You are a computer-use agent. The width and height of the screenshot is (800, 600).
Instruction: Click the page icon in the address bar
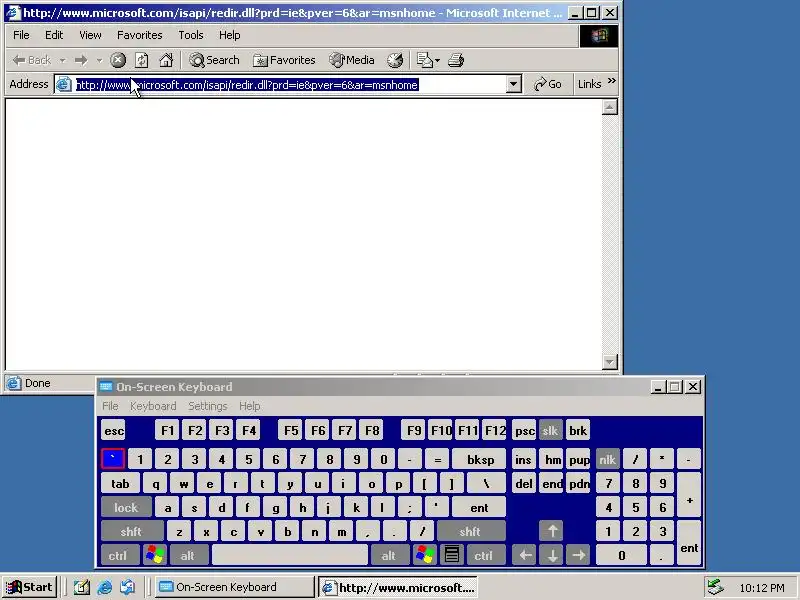click(63, 84)
